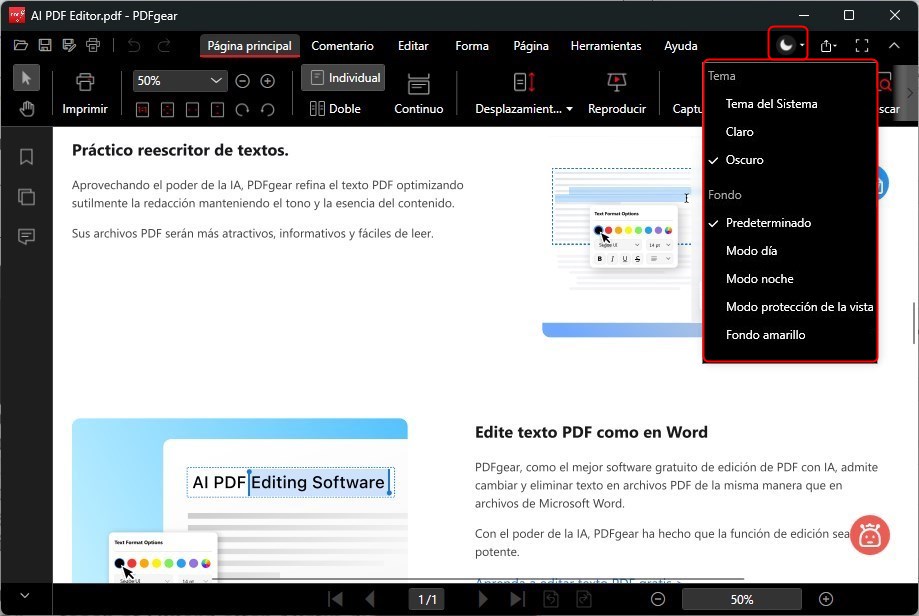
Task: Zoom out with minus circle in toolbar
Action: pos(242,81)
